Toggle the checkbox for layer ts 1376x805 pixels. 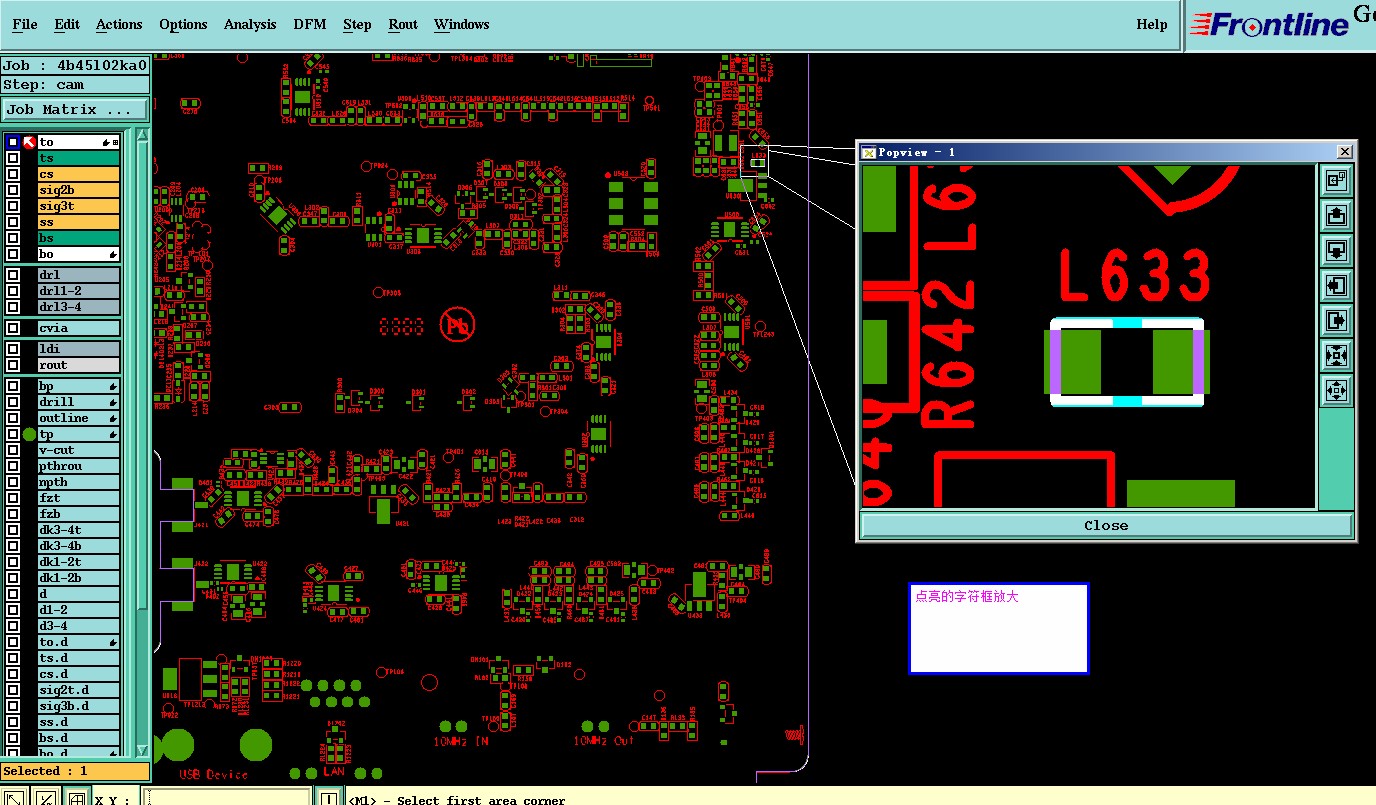[13, 158]
